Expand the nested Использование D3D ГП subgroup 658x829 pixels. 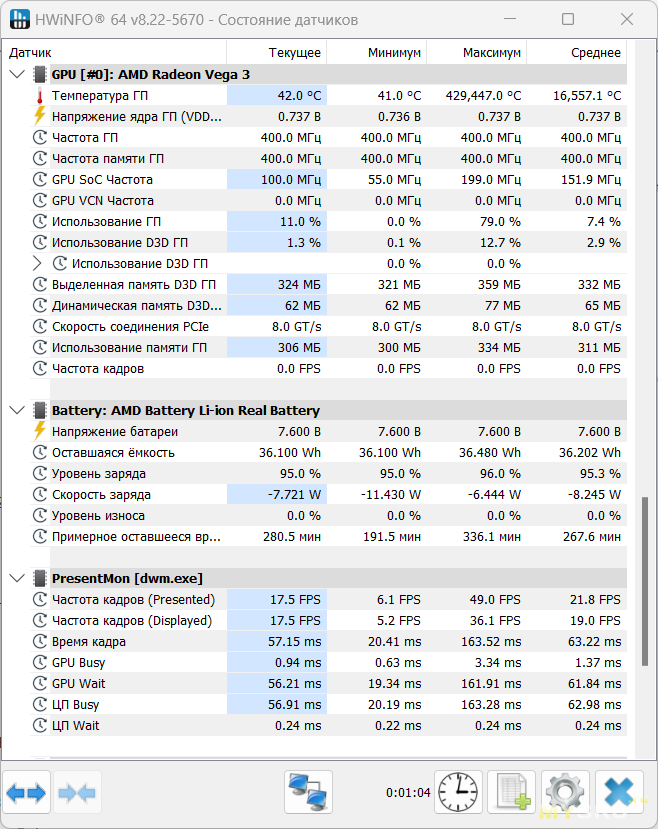click(x=37, y=263)
